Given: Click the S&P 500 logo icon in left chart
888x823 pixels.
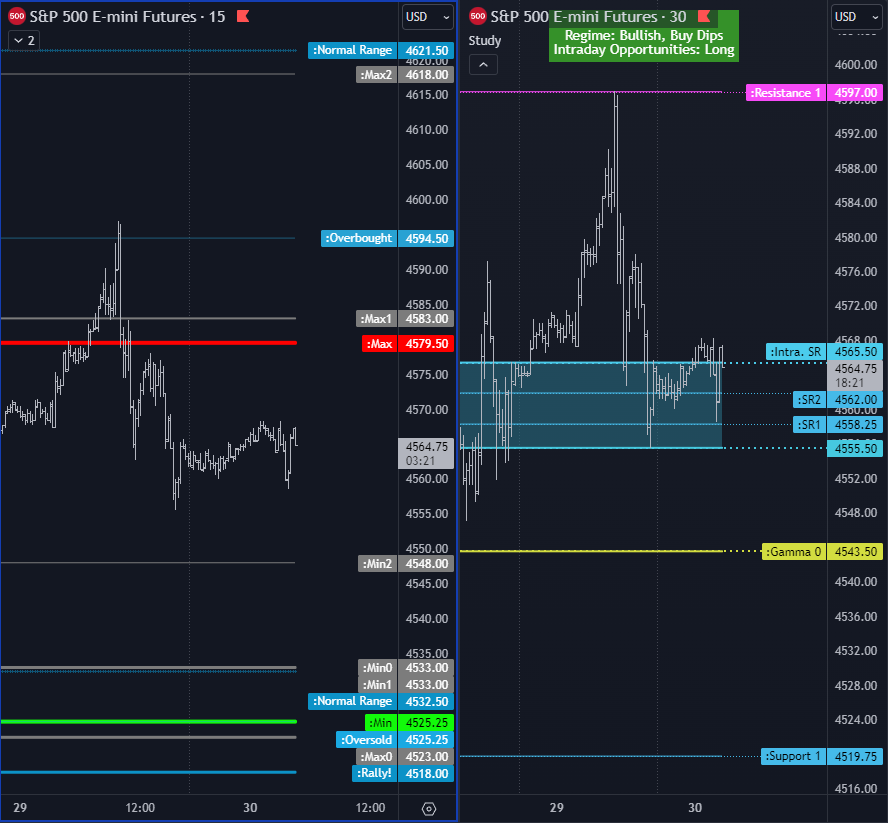Looking at the screenshot, I should click(16, 16).
